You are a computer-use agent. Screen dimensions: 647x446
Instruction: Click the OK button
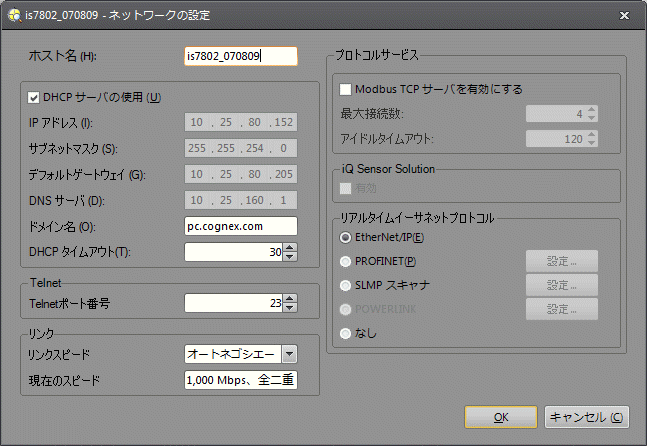point(501,417)
